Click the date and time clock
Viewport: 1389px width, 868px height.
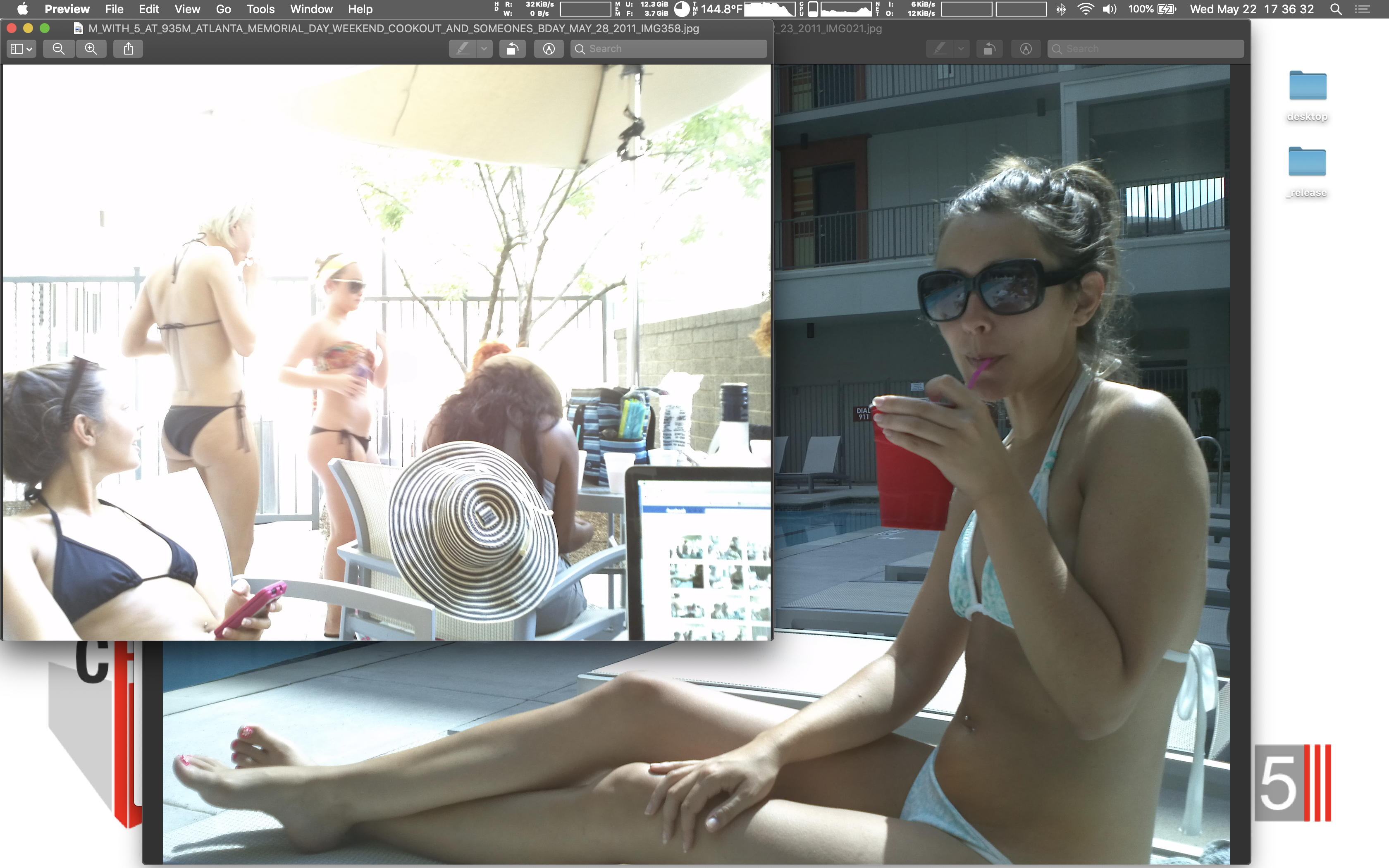pos(1251,9)
